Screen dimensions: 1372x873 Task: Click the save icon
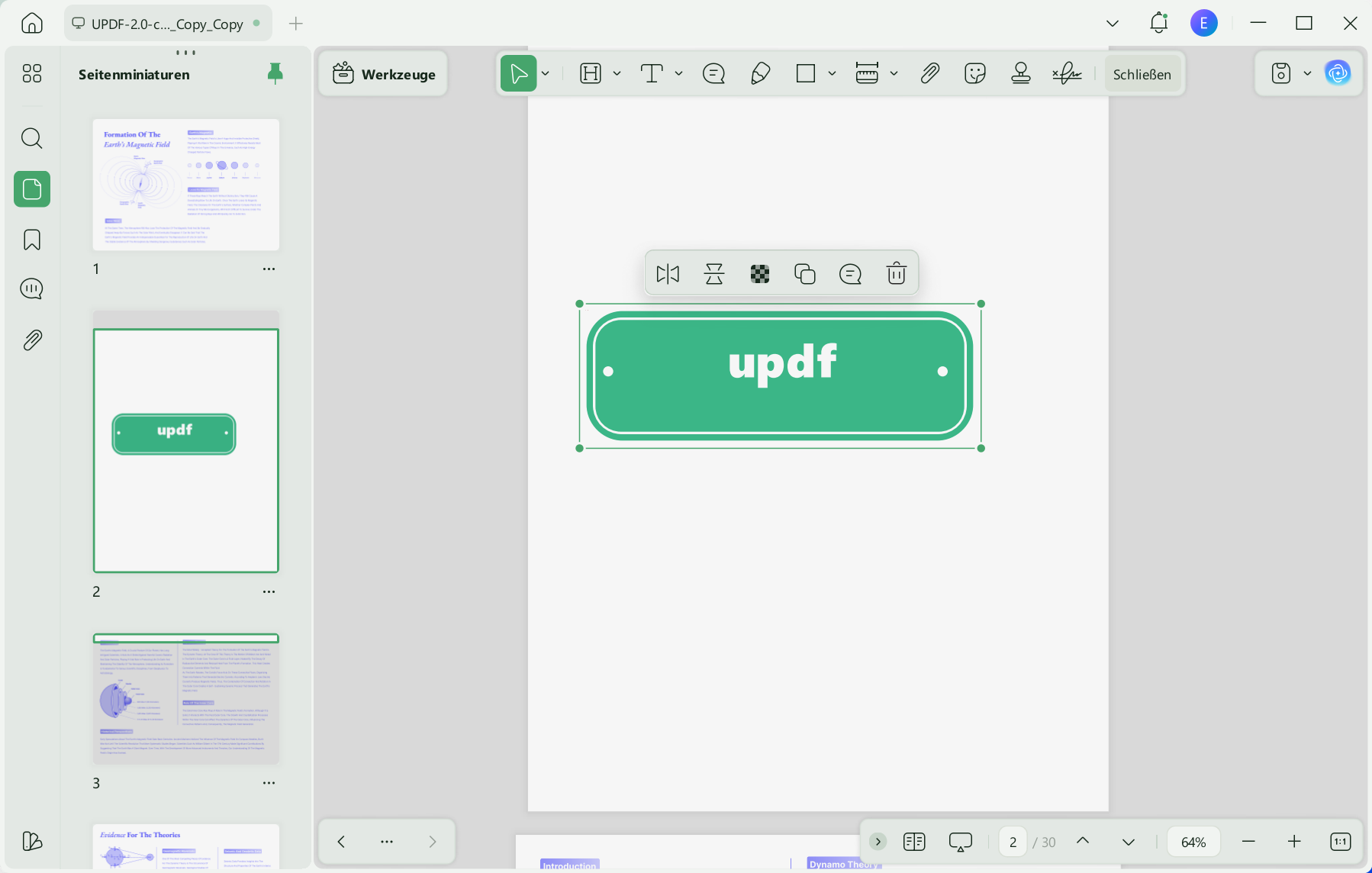1281,73
